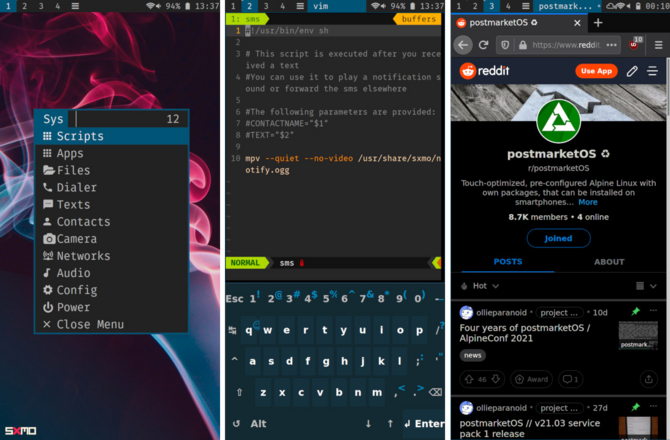670x440 pixels.
Task: Open the uBlock extension icon
Action: tap(636, 45)
